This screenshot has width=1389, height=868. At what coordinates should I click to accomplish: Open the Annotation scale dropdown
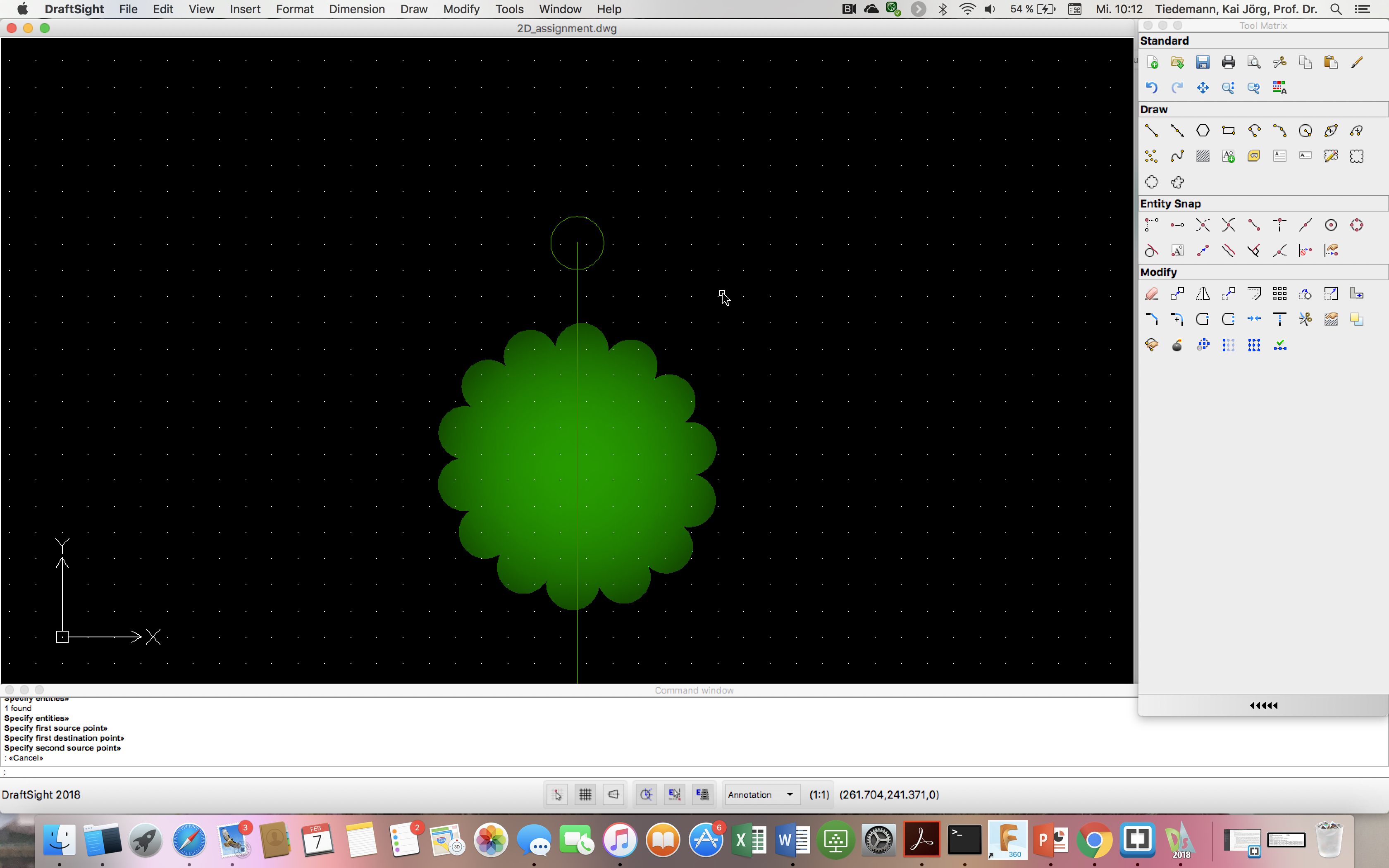761,794
